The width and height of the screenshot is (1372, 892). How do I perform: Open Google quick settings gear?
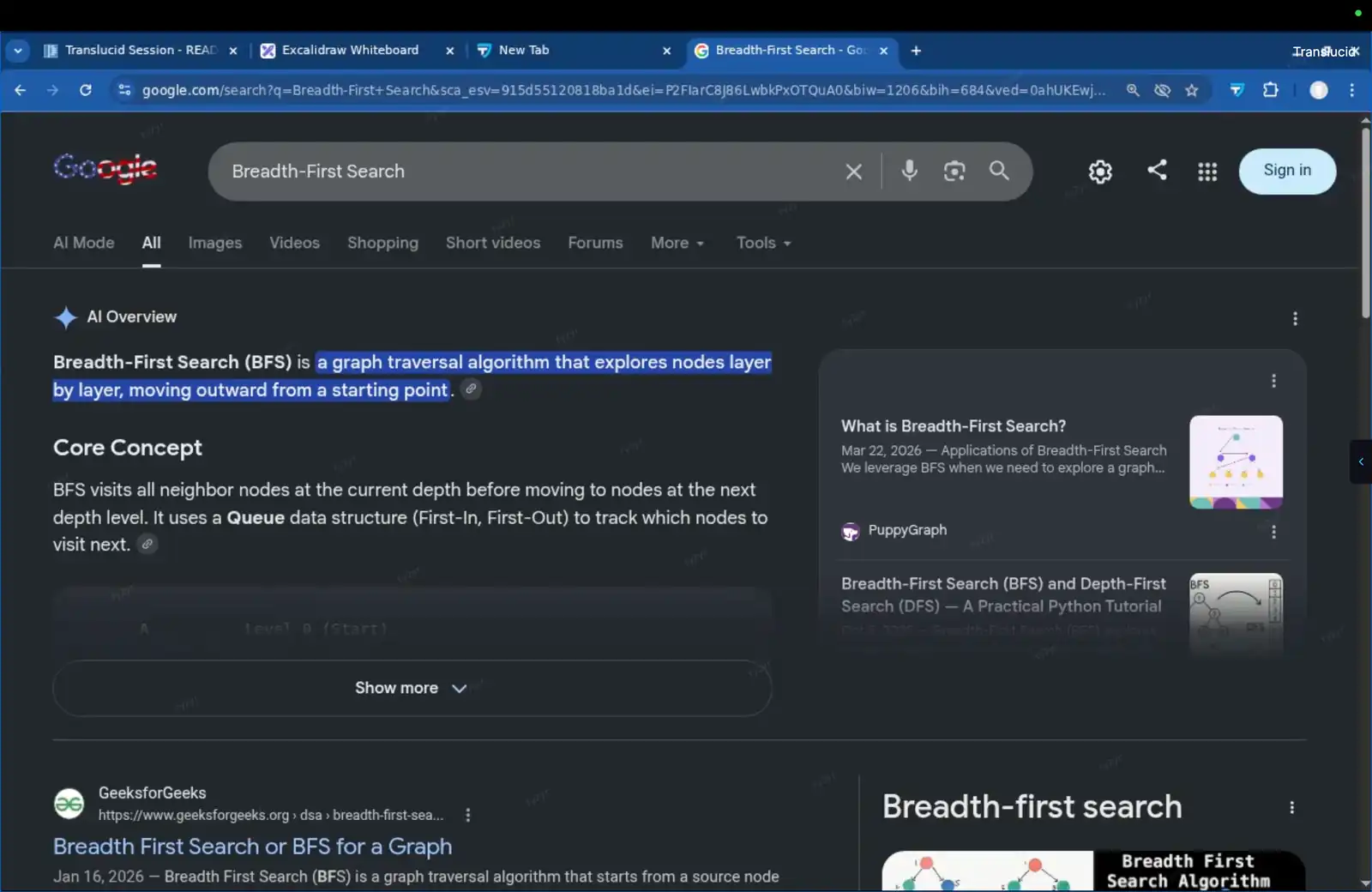point(1100,172)
